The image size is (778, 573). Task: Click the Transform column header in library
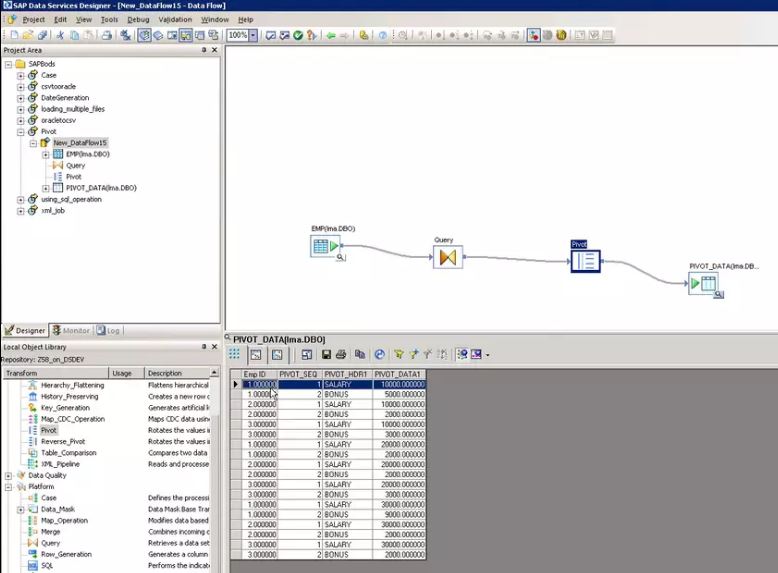56,373
